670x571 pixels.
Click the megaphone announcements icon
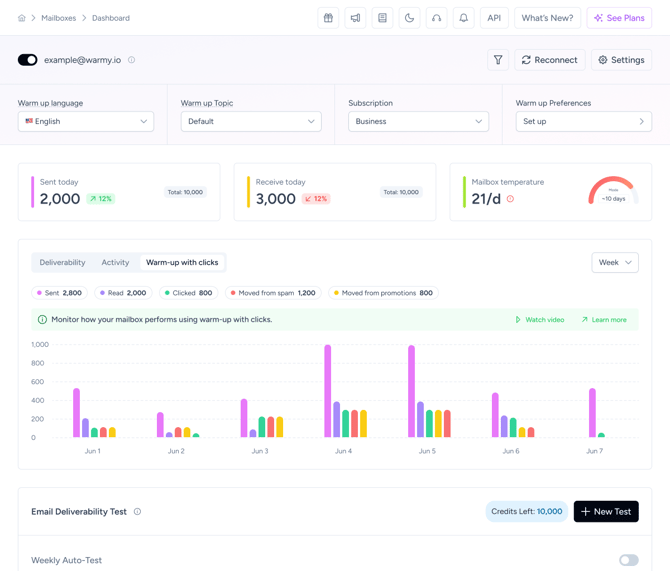(x=355, y=18)
